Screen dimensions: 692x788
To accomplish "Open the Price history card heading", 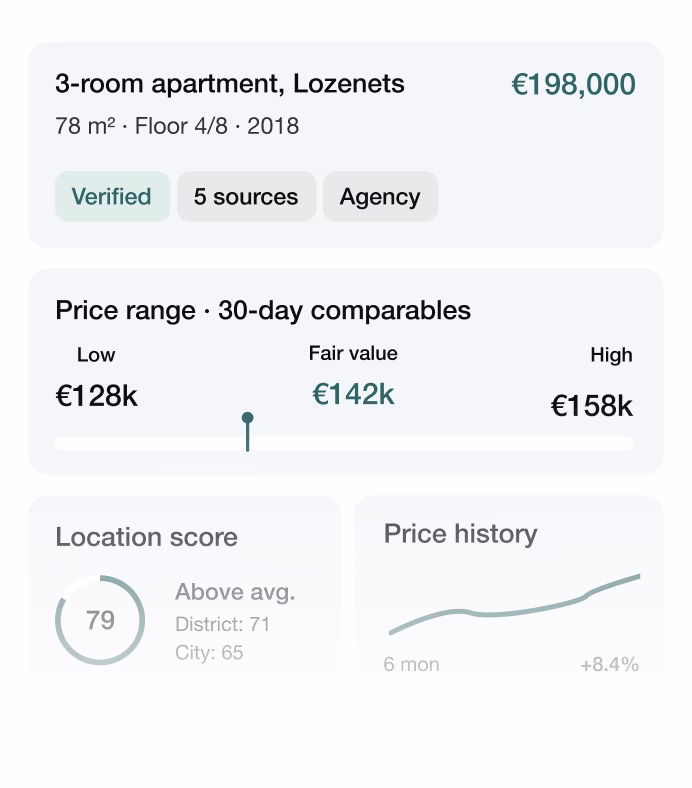I will point(460,533).
